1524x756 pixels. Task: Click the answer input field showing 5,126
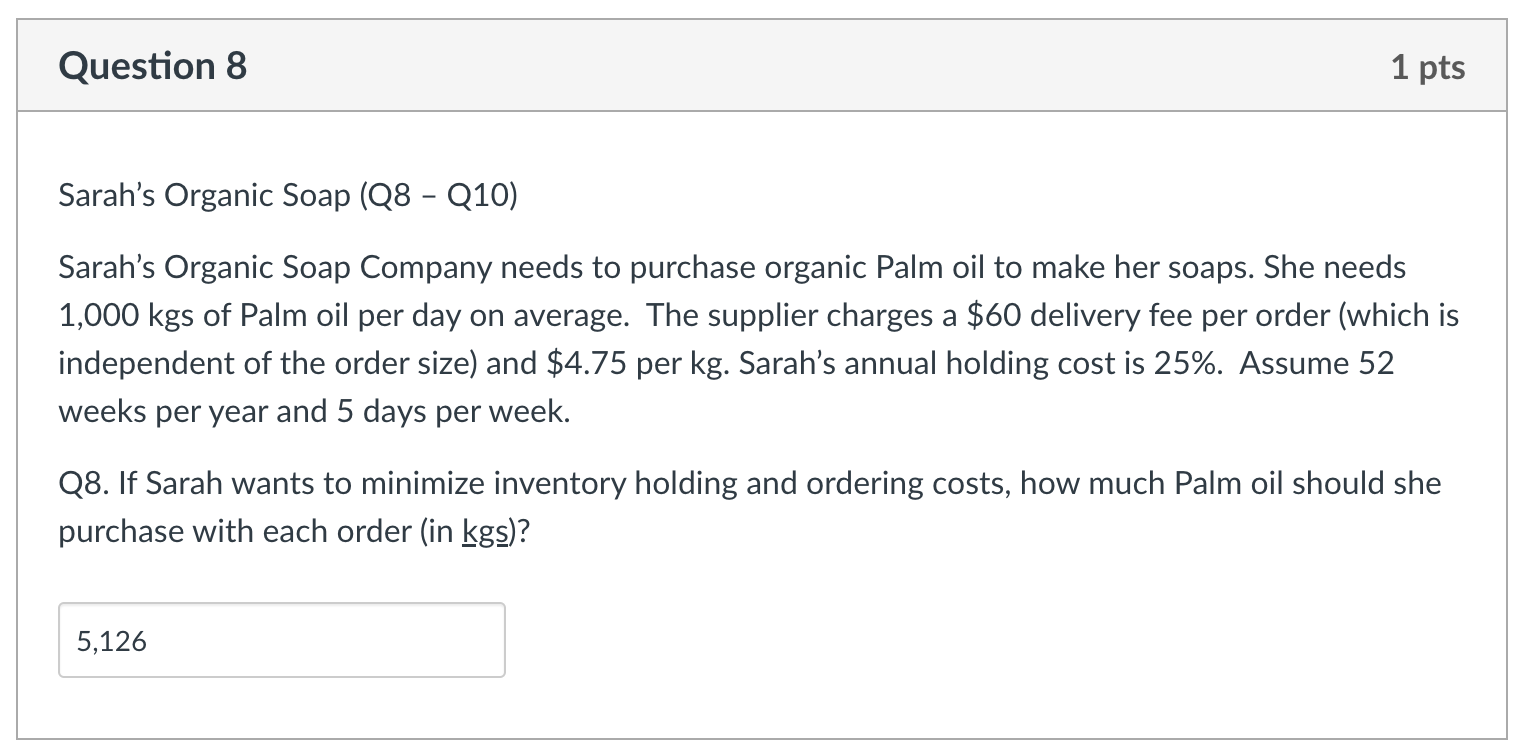(x=281, y=641)
